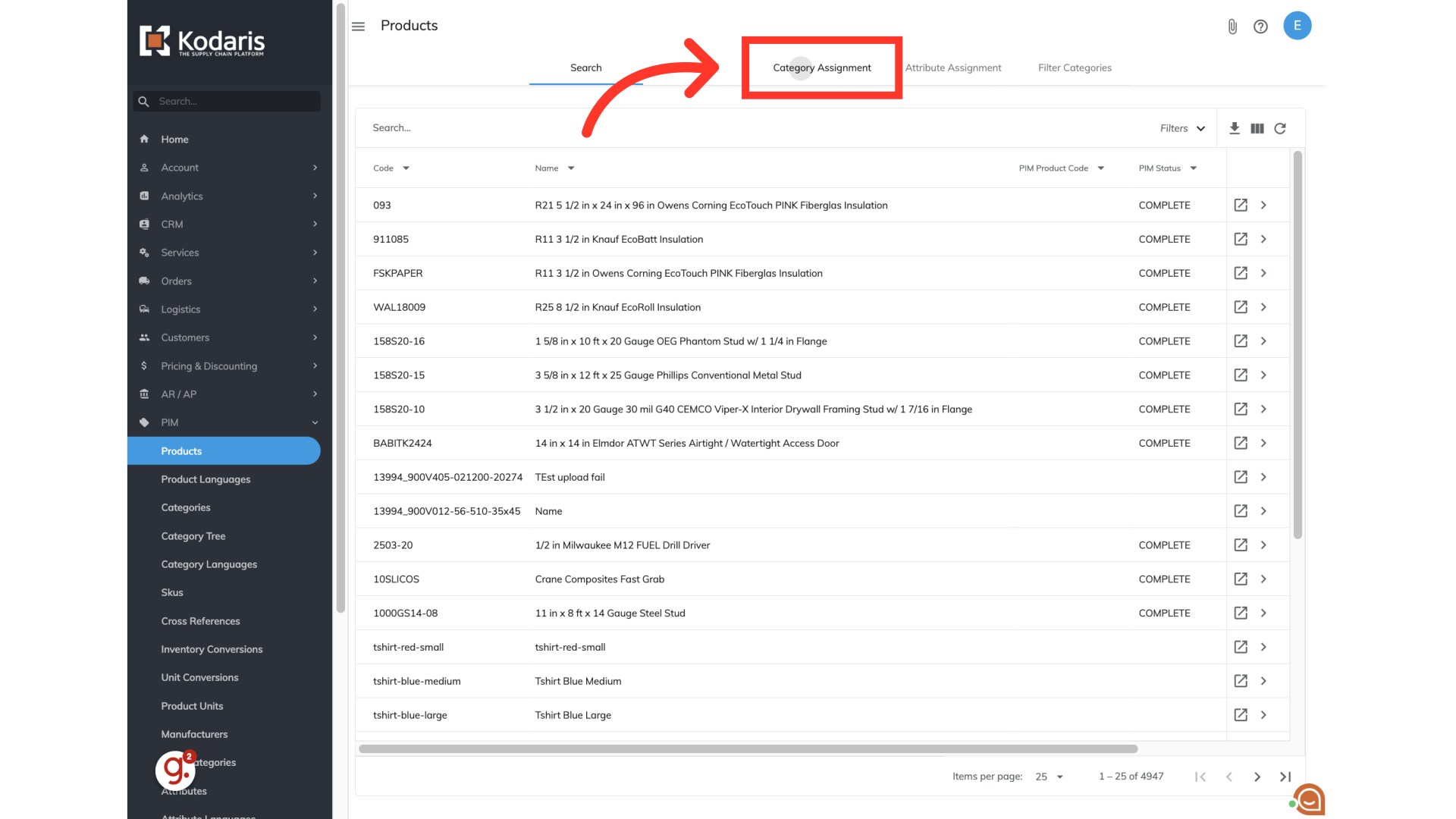1456x819 pixels.
Task: Click the refresh table icon
Action: click(1280, 128)
